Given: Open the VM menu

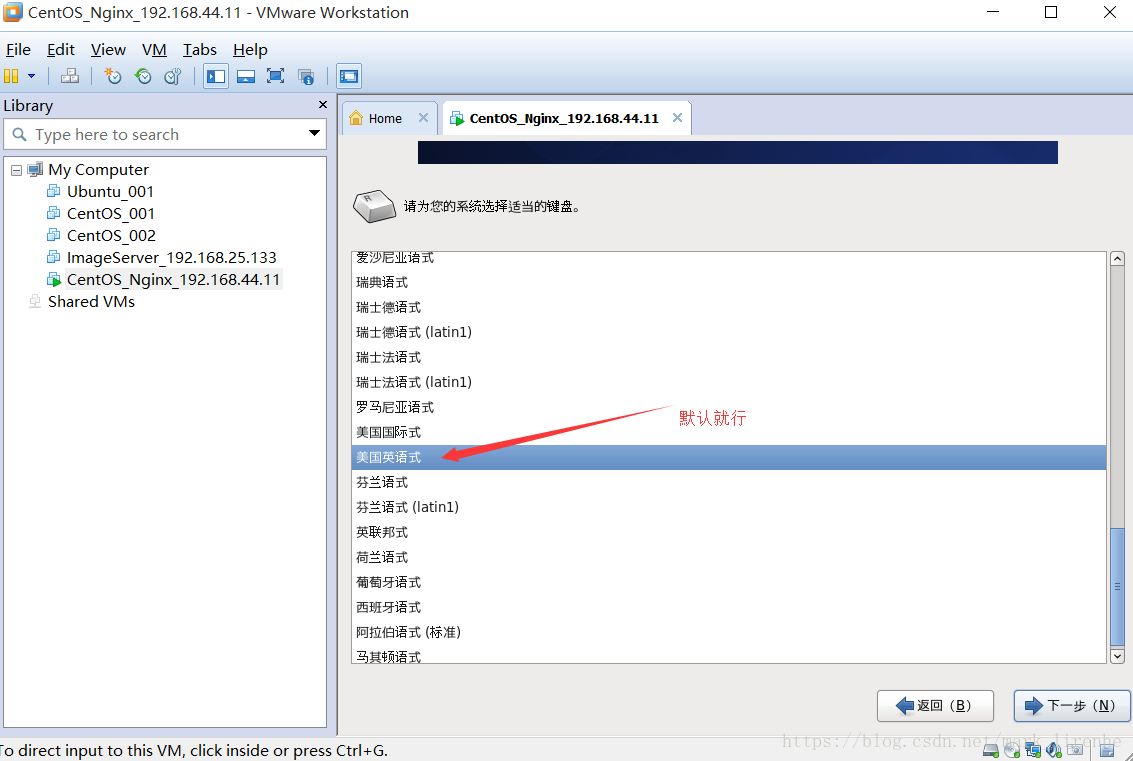Looking at the screenshot, I should coord(154,50).
